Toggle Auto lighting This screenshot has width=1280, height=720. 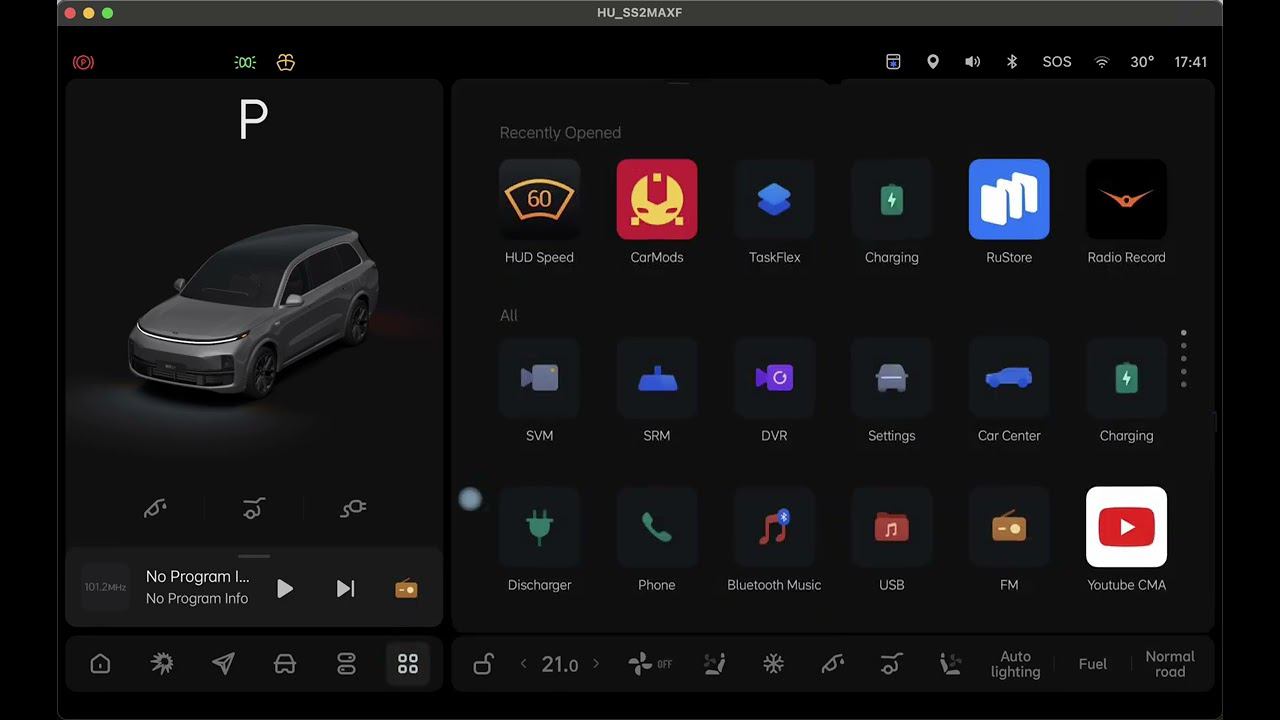(1015, 664)
